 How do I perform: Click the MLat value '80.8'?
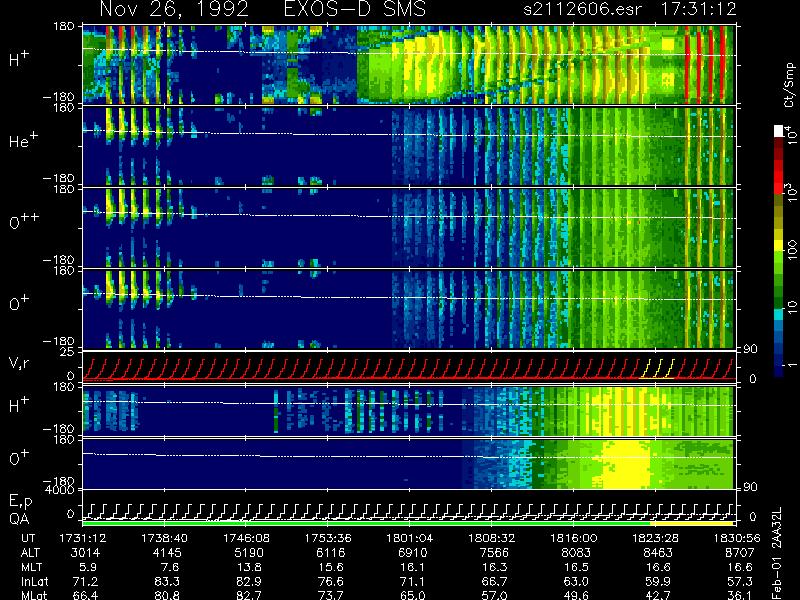point(166,595)
